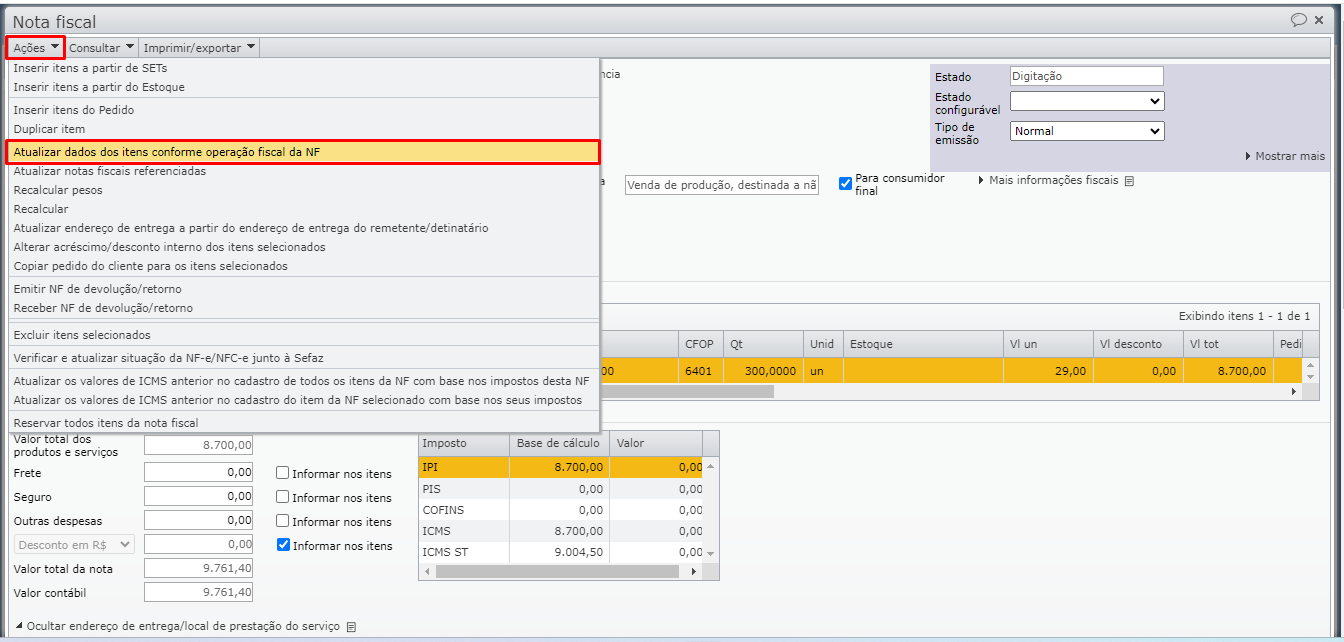Click the 300,0000 quantity cell

click(763, 371)
